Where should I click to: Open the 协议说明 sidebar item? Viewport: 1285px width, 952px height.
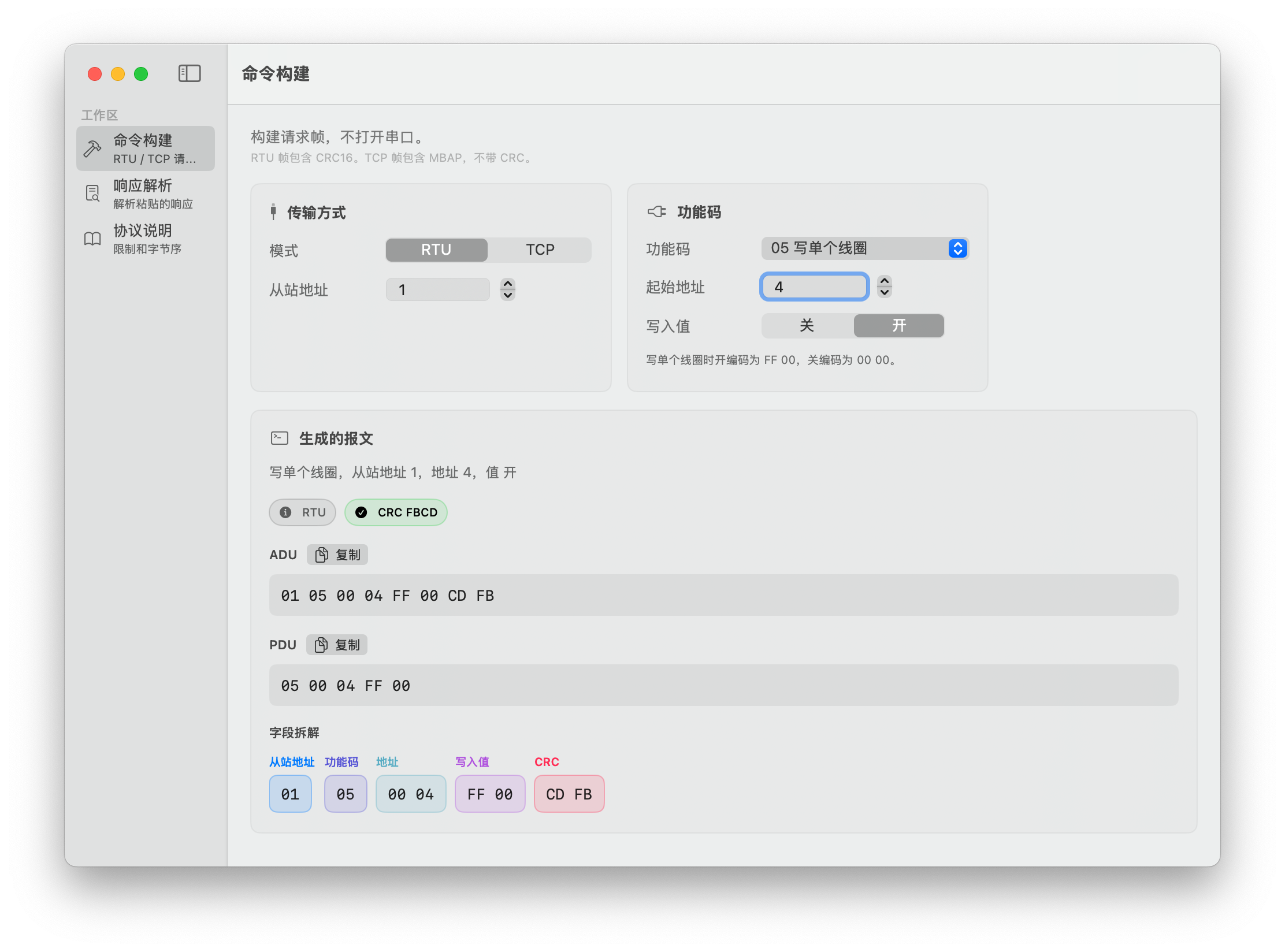146,239
